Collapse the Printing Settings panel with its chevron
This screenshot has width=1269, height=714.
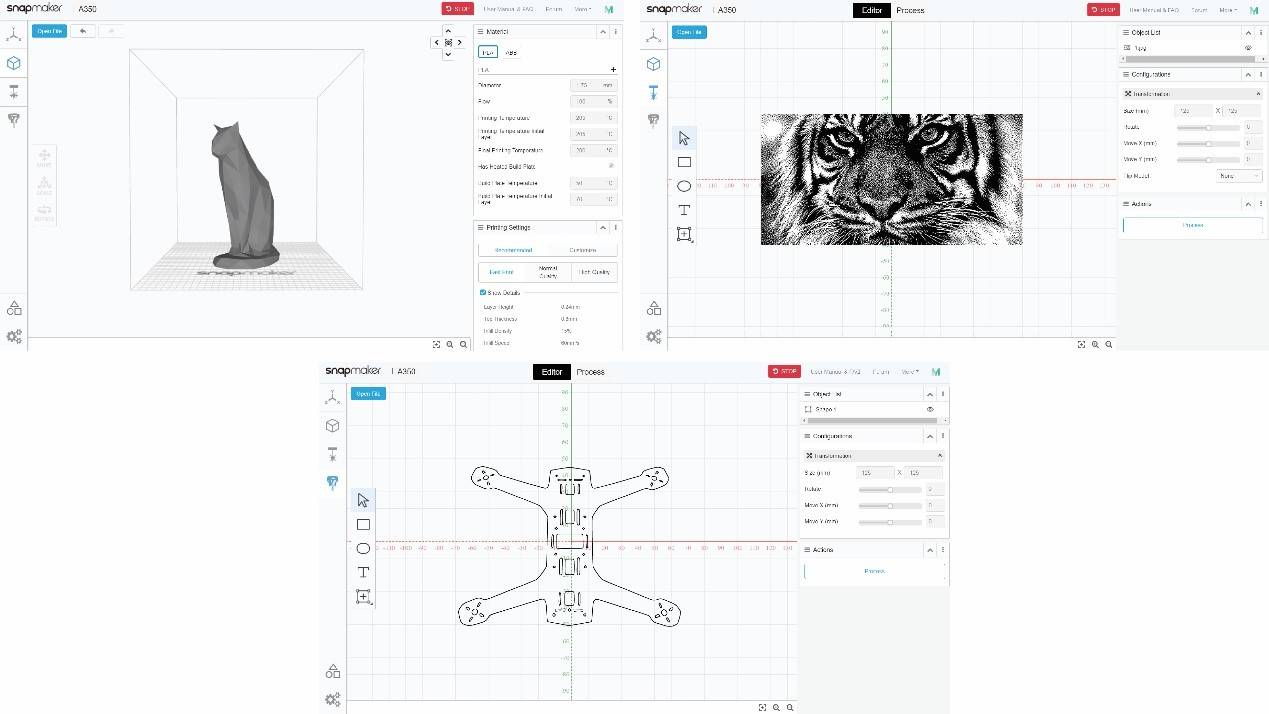pyautogui.click(x=603, y=228)
